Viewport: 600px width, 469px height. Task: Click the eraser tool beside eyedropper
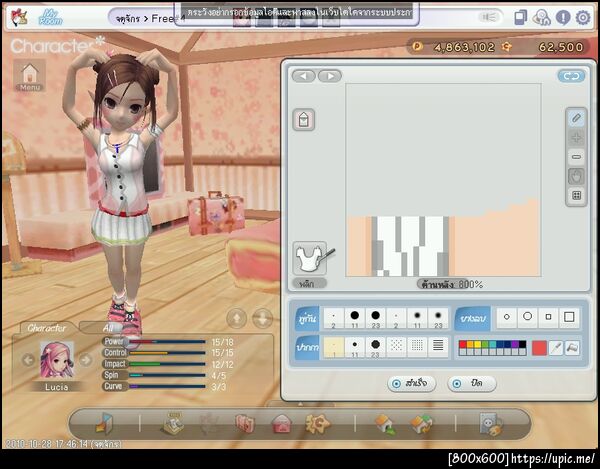click(572, 348)
